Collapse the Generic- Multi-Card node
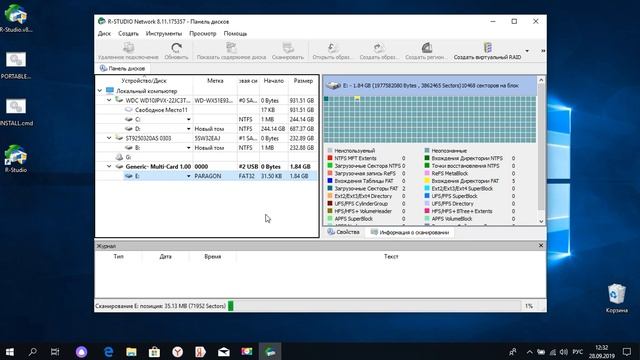640x360 pixels. [x=109, y=167]
